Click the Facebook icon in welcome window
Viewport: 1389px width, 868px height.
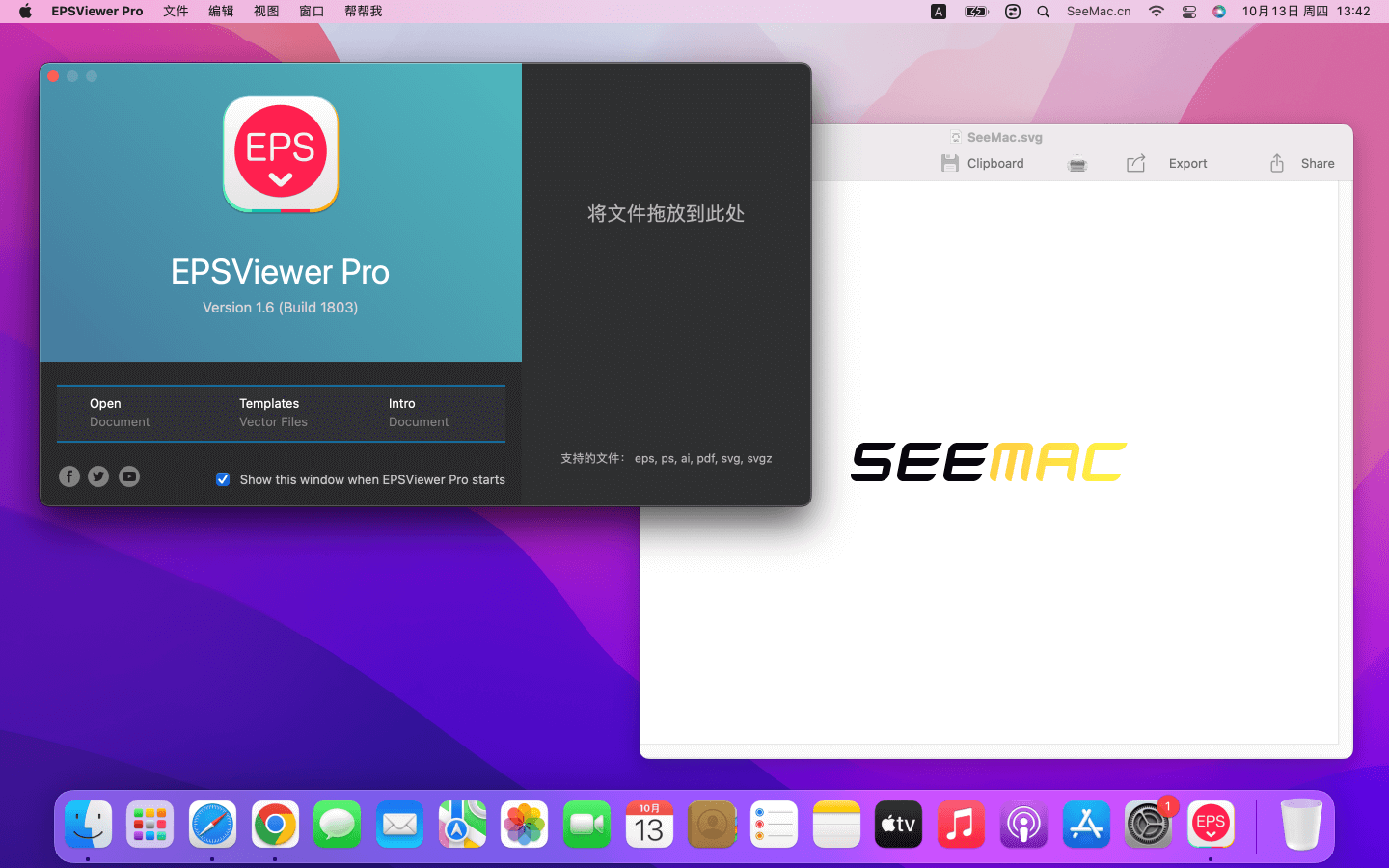tap(69, 476)
